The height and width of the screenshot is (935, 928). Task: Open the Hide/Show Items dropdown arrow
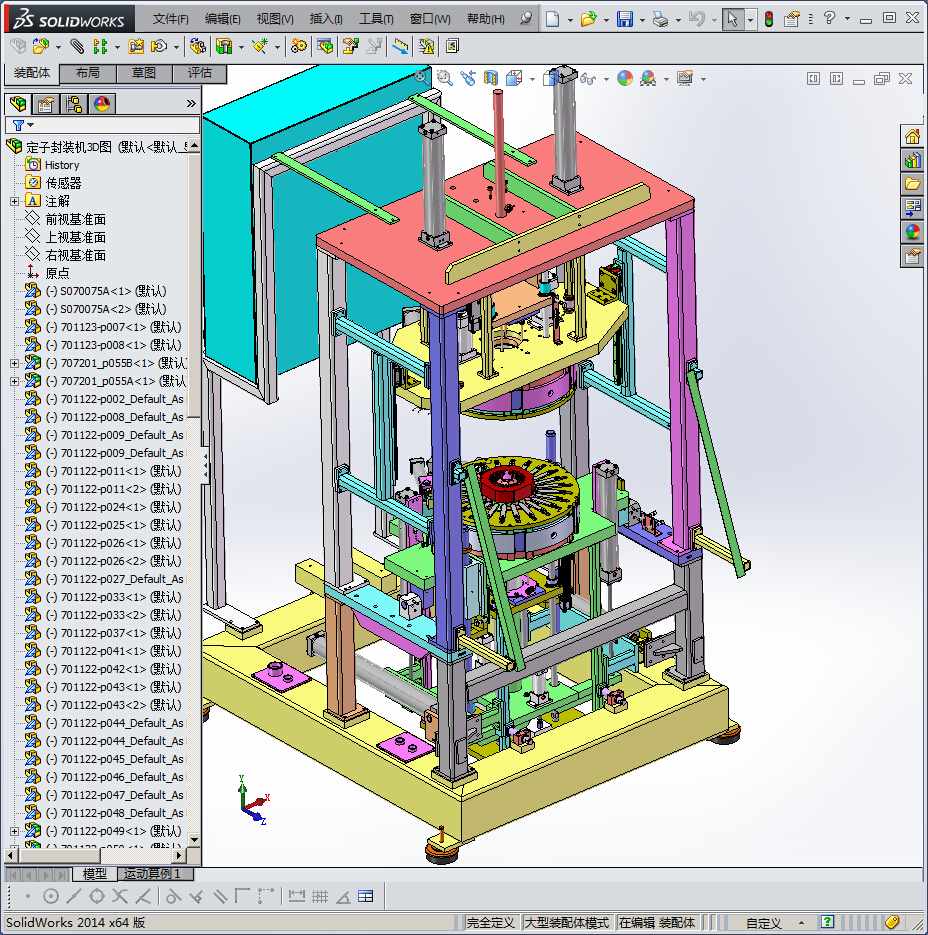coord(606,79)
